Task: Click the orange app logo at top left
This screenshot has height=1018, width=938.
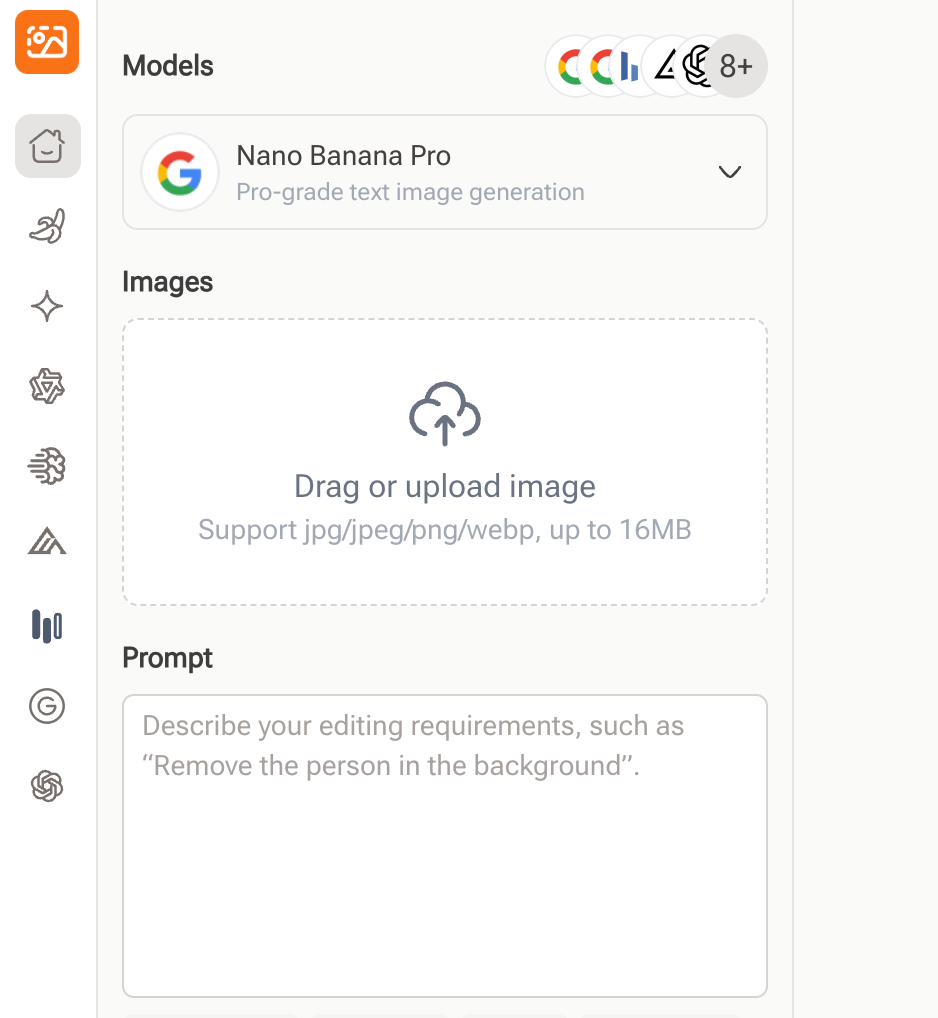Action: click(46, 42)
